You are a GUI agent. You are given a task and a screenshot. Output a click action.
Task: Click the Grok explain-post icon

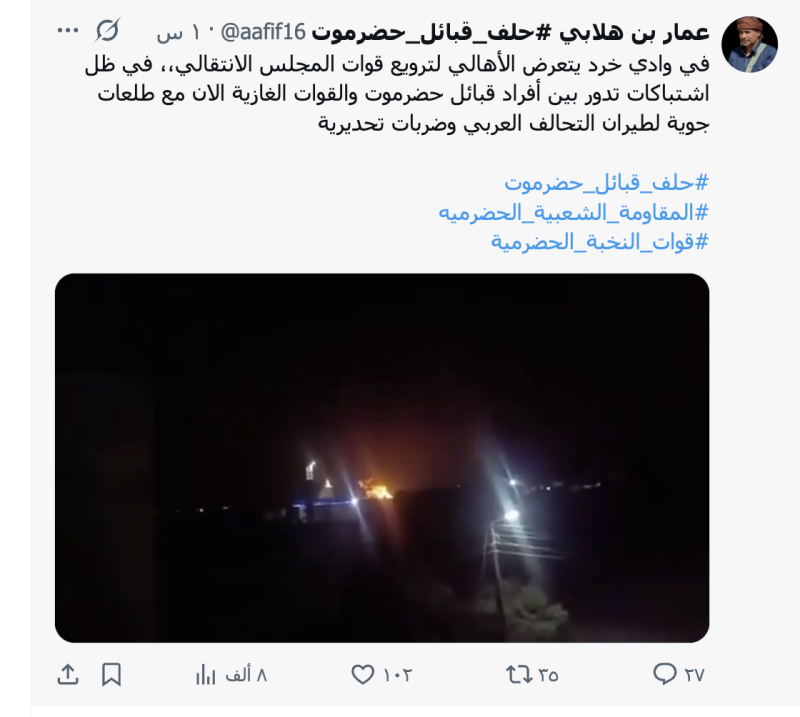(x=108, y=30)
